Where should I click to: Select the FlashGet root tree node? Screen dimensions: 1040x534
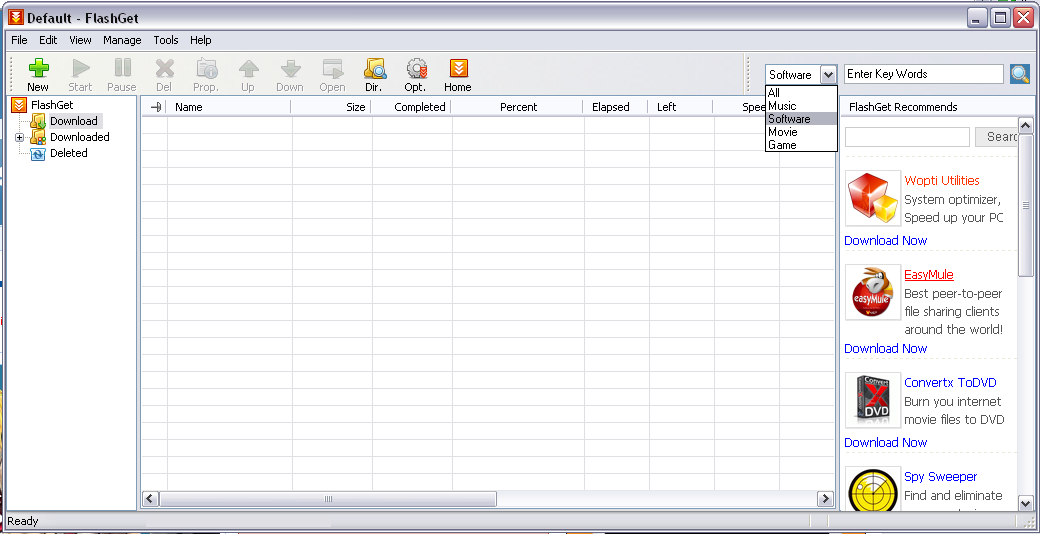[52, 105]
